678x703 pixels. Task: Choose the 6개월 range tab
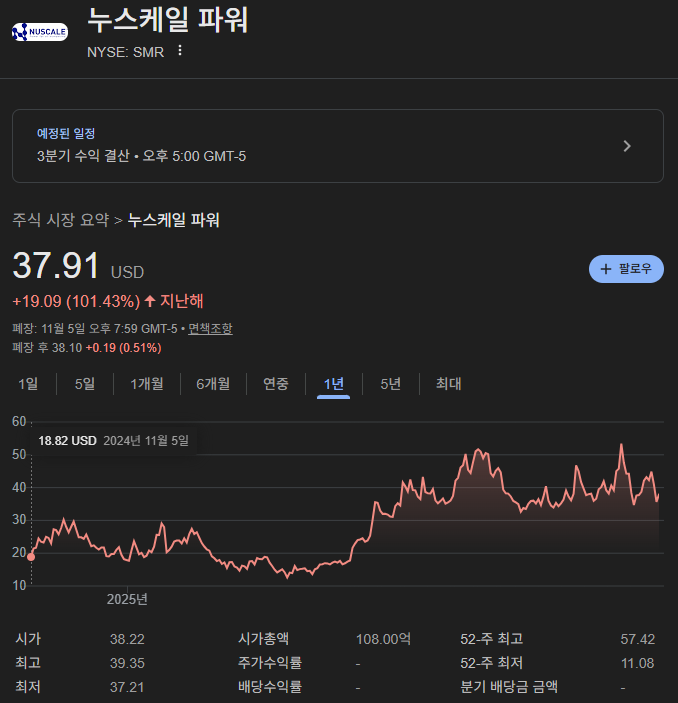coord(212,383)
